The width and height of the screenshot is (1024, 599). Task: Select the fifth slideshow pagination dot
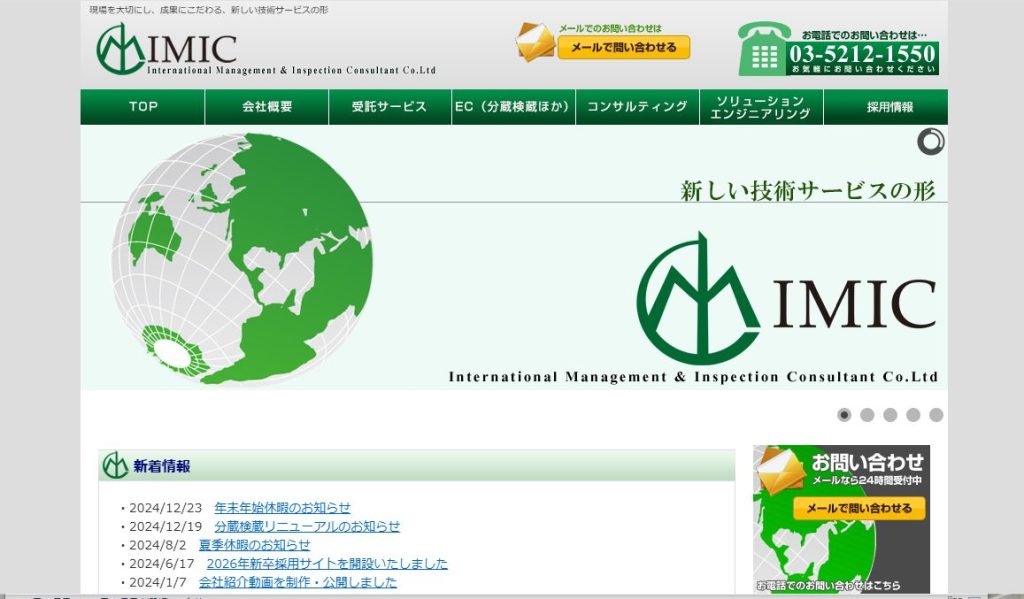click(936, 415)
